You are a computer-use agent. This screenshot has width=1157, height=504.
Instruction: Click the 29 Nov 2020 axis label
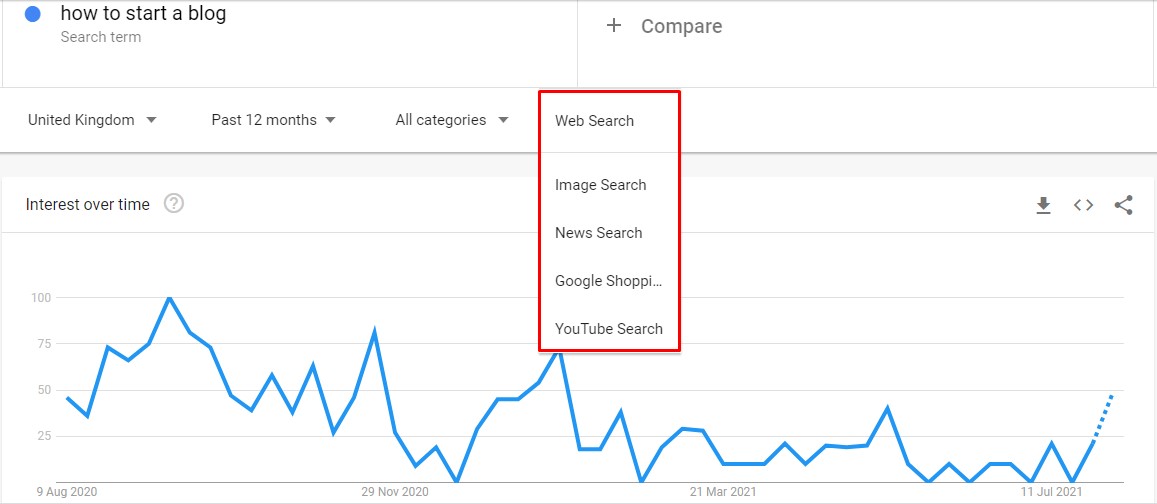(x=395, y=491)
